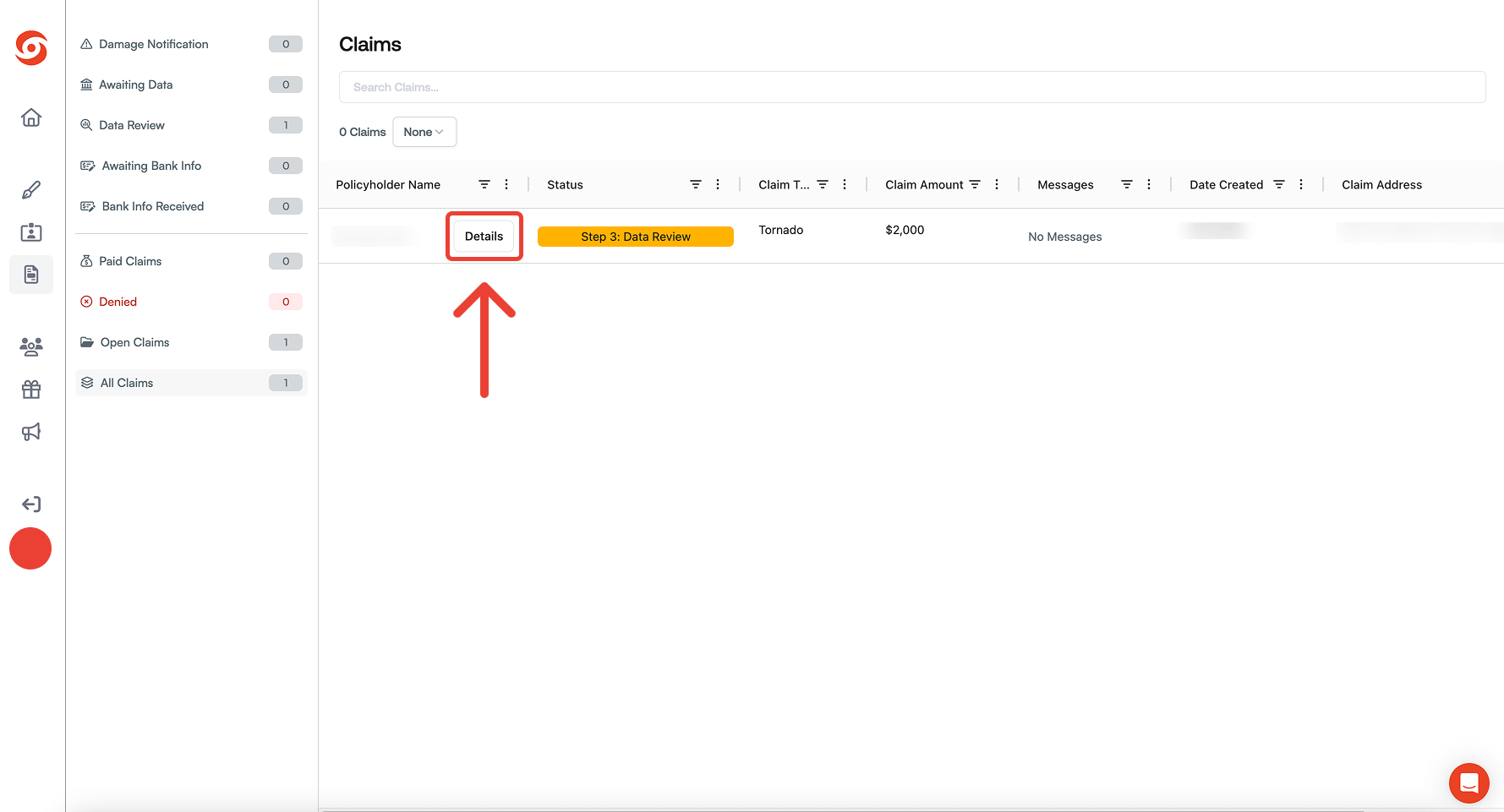
Task: Sort by Status column header
Action: (565, 185)
